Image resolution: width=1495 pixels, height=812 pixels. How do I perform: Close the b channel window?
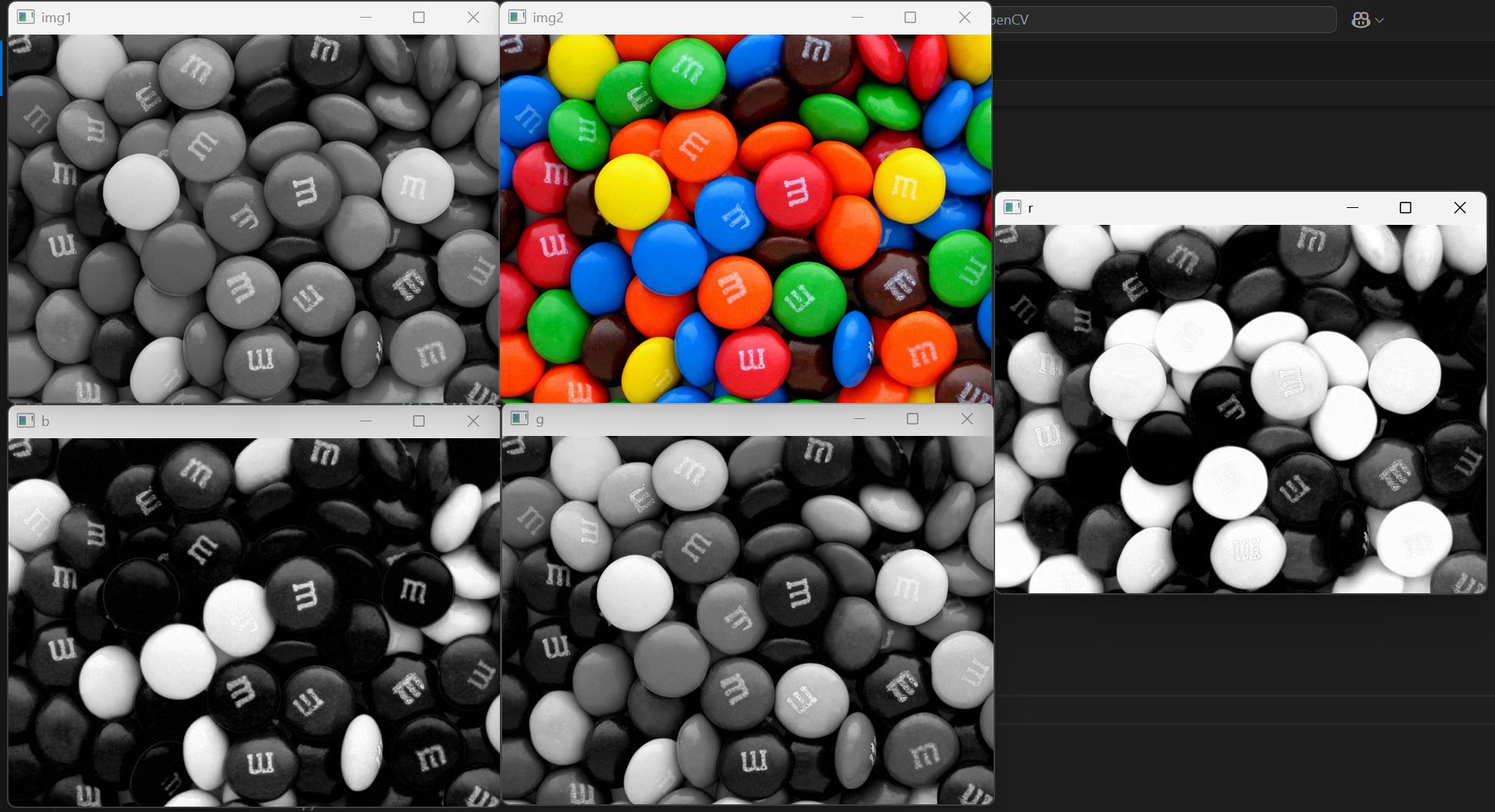[473, 421]
